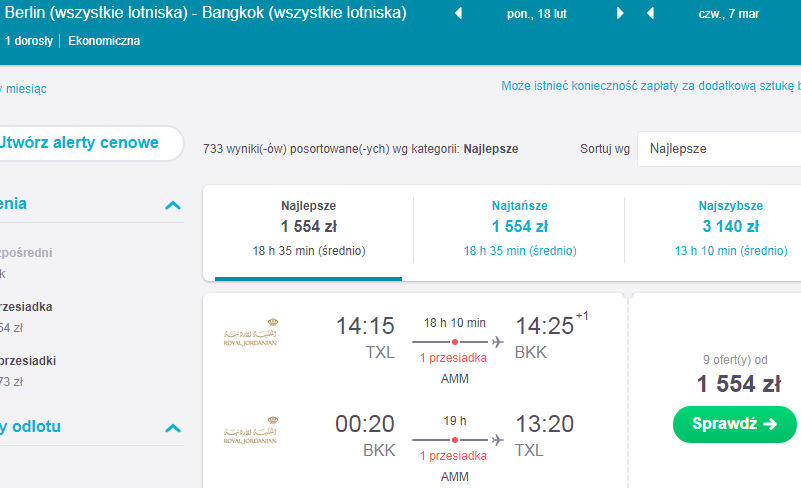Go to next departure date arrow
Screen dimensions: 801x488
620,13
